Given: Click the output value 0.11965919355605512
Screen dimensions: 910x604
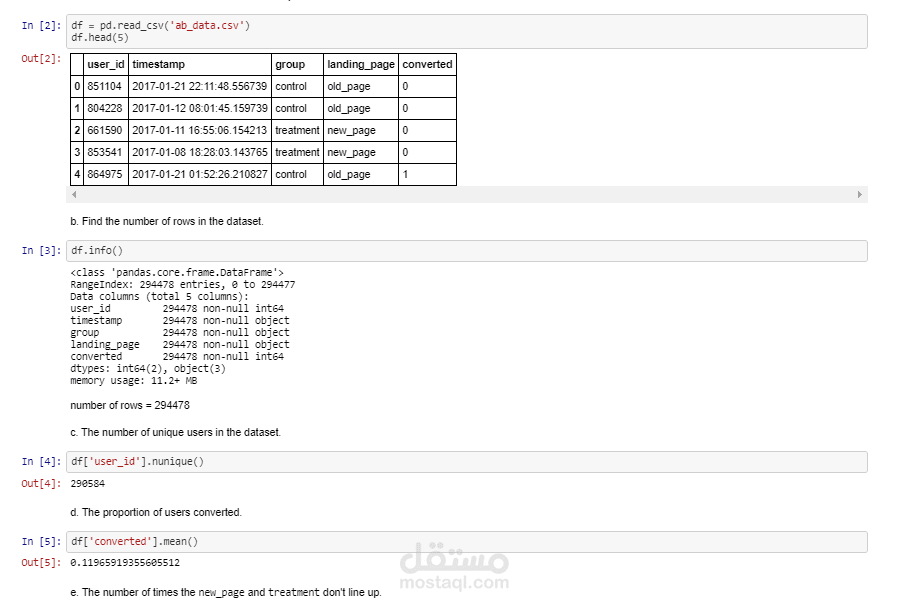Looking at the screenshot, I should pyautogui.click(x=125, y=563).
